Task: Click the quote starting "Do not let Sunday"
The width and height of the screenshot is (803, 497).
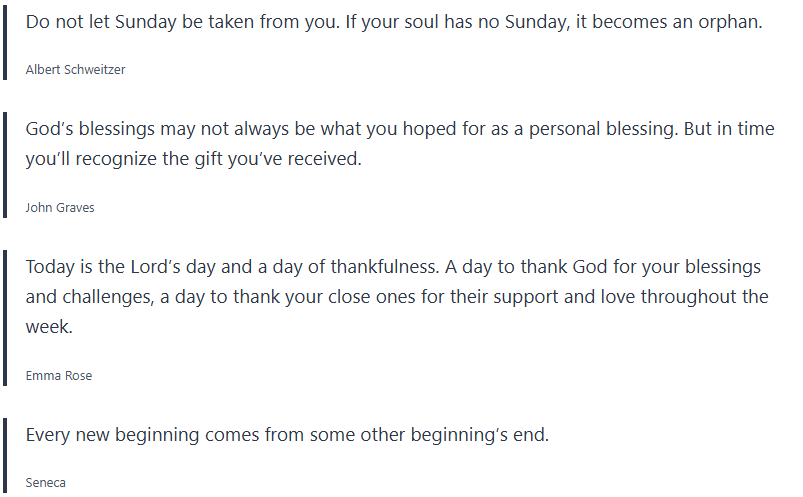Action: (394, 22)
